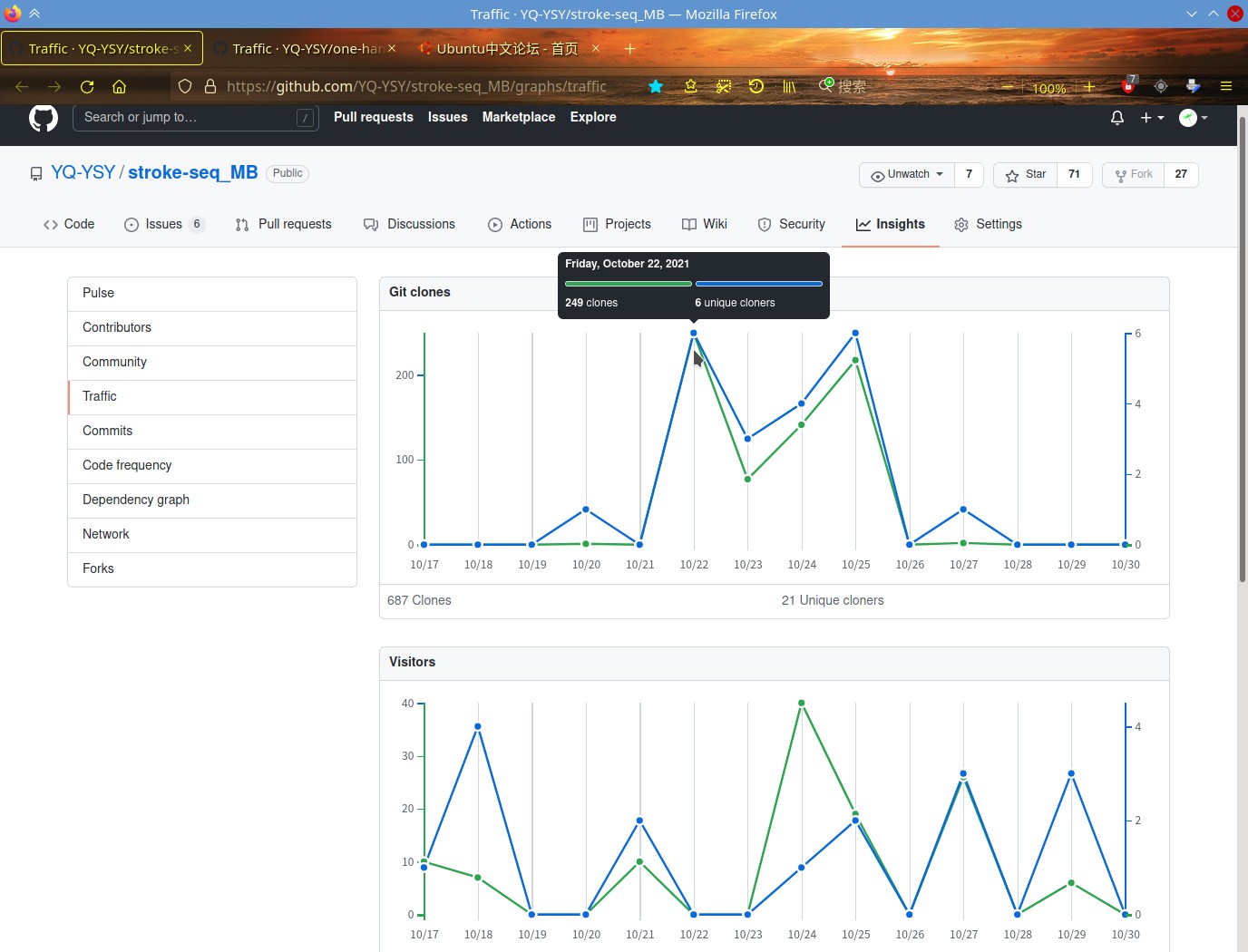This screenshot has width=1248, height=952.
Task: Click the address bar URL
Action: (416, 87)
